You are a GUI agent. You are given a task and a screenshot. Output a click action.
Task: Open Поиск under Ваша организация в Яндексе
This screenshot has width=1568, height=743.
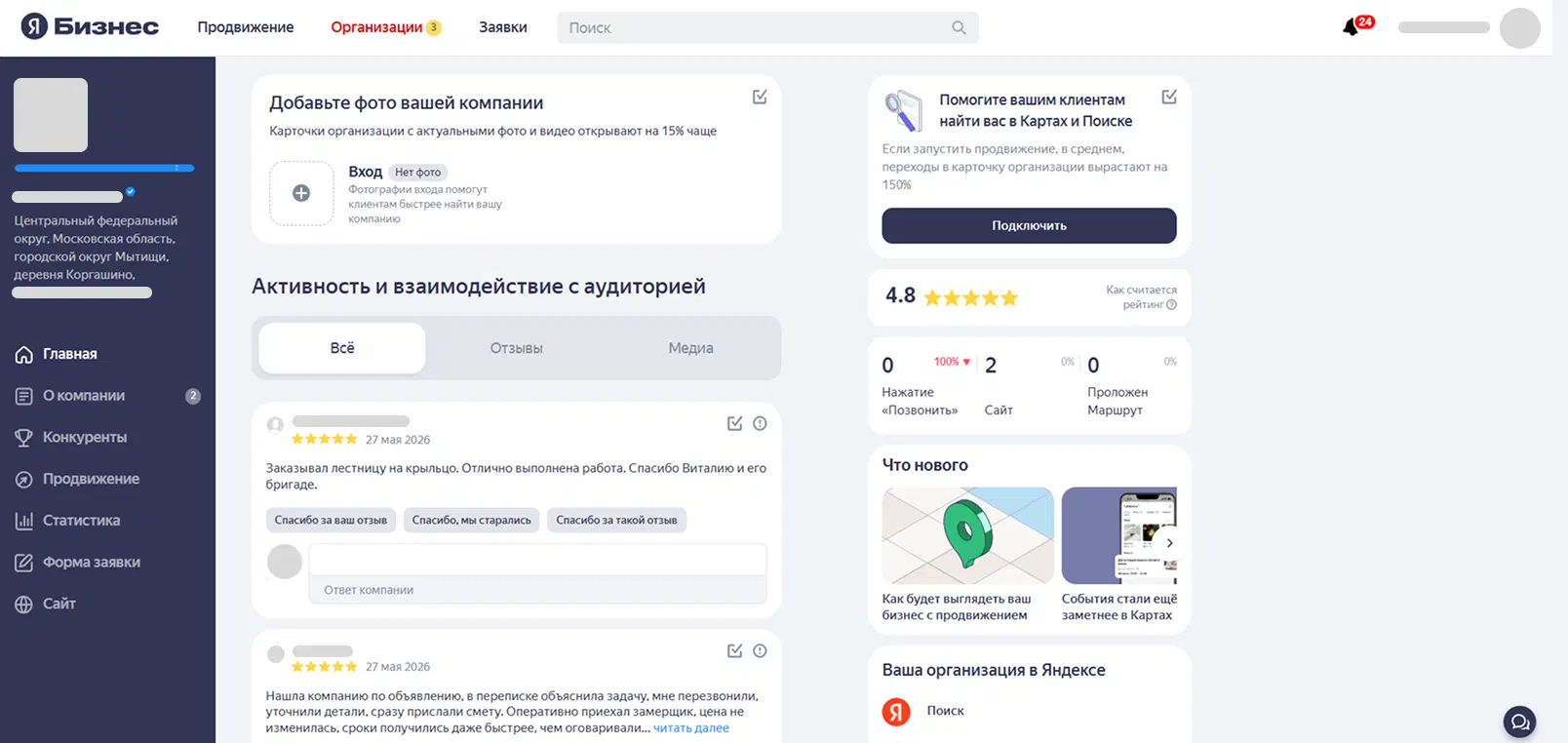[945, 711]
